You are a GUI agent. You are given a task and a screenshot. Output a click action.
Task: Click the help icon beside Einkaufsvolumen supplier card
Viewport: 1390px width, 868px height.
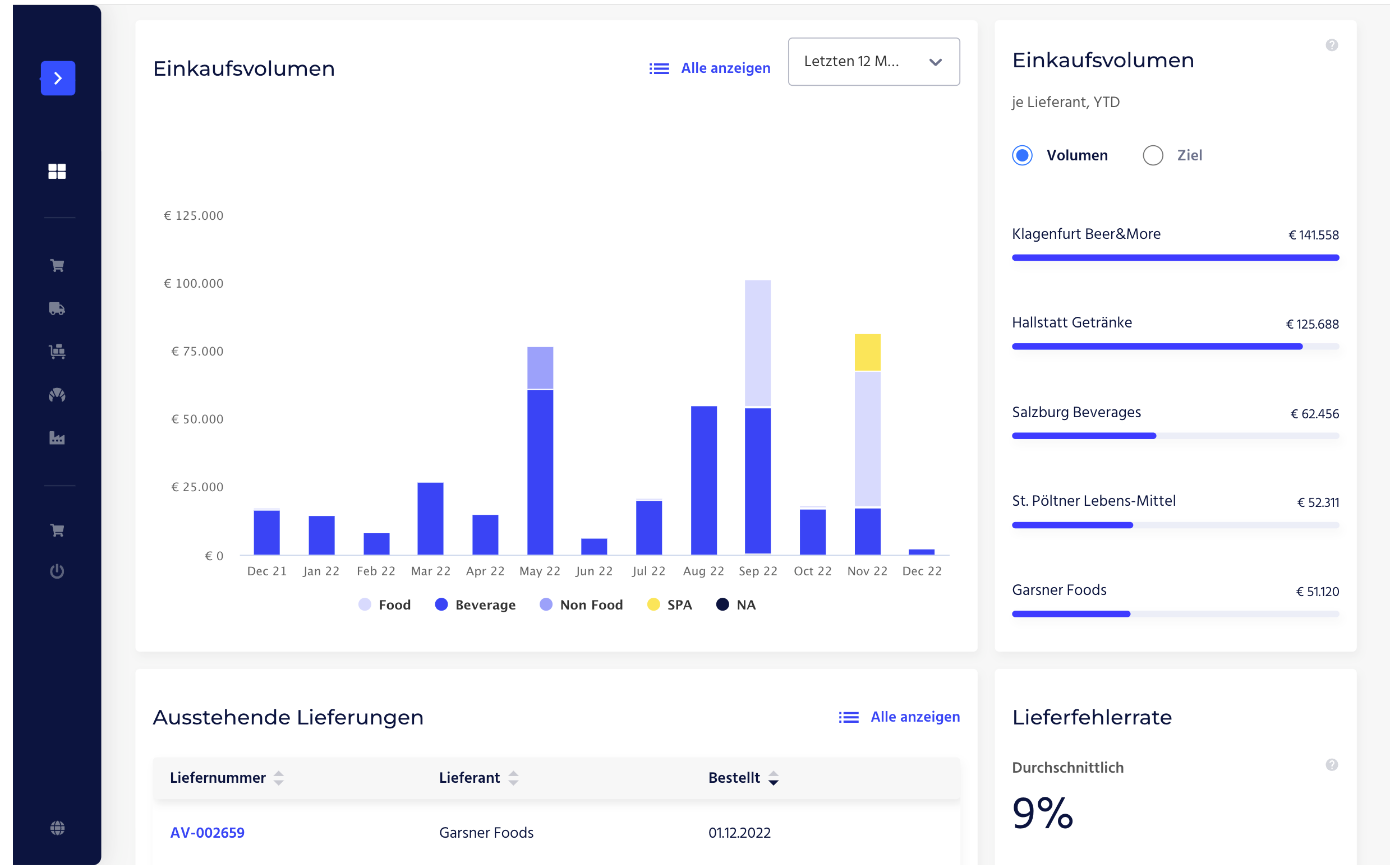click(1332, 45)
